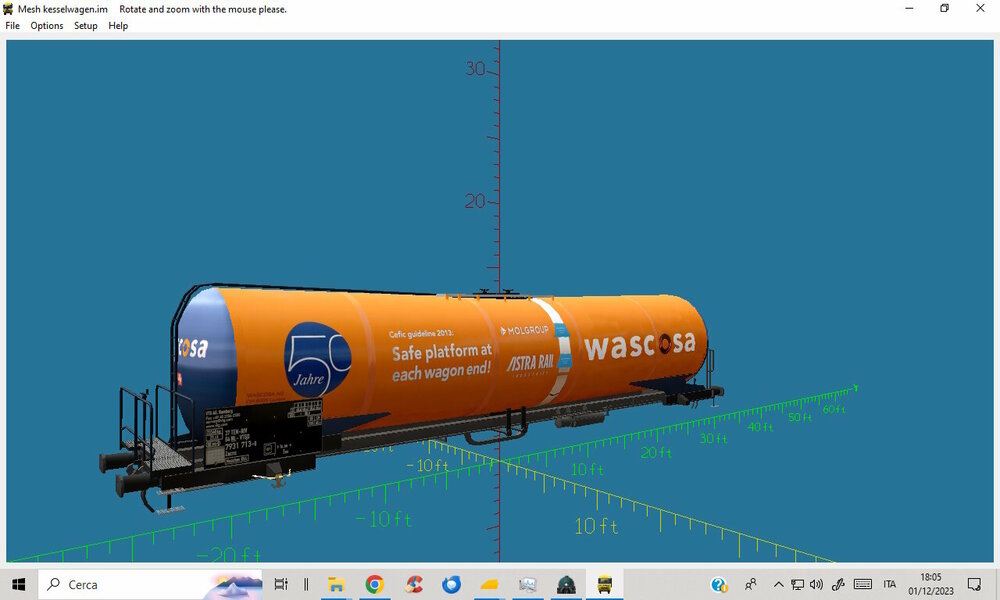Click the Cerca search box on the taskbar
Image resolution: width=1000 pixels, height=600 pixels.
151,584
